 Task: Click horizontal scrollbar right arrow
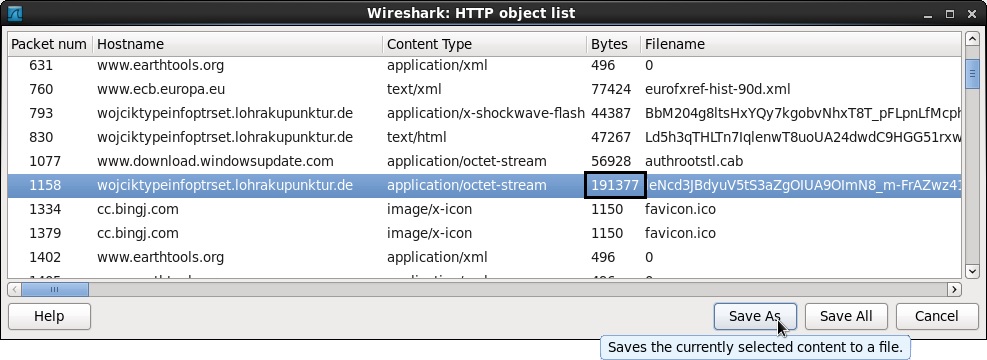[x=955, y=290]
